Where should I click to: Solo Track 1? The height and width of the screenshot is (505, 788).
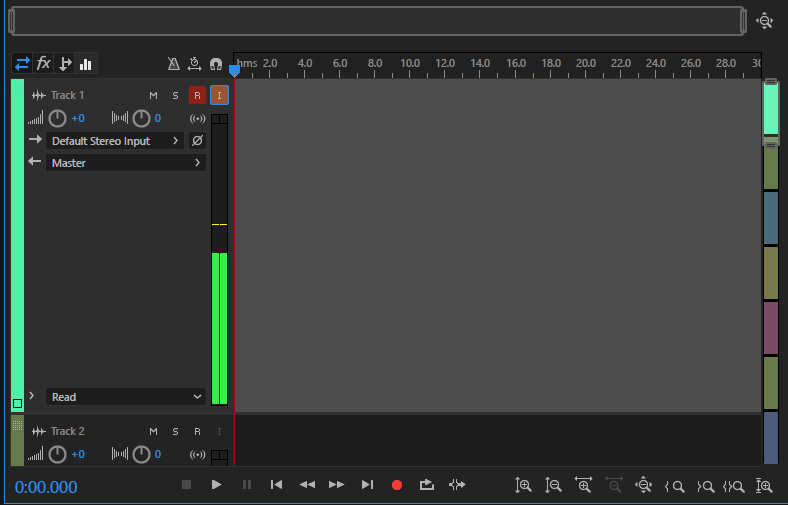pos(175,95)
